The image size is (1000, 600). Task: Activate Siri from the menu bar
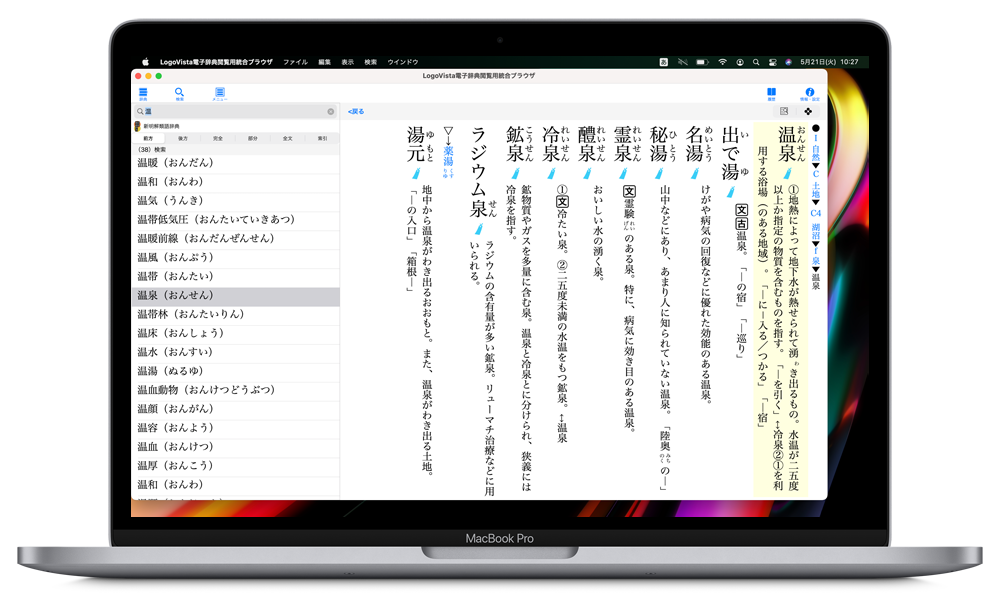tap(788, 62)
